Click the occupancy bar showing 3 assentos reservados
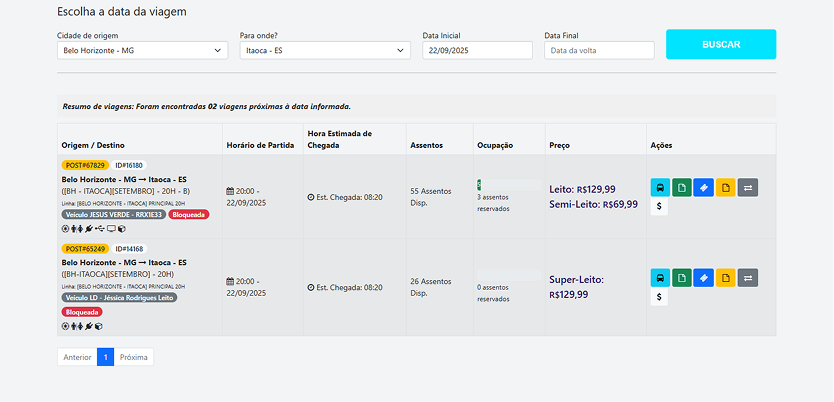834x402 pixels. [508, 185]
